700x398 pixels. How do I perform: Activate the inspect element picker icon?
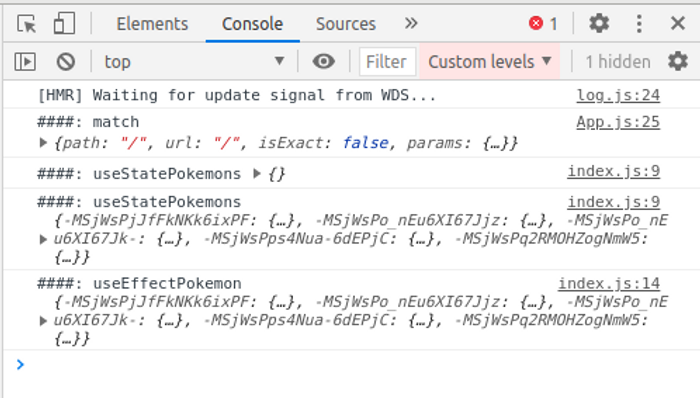26,24
